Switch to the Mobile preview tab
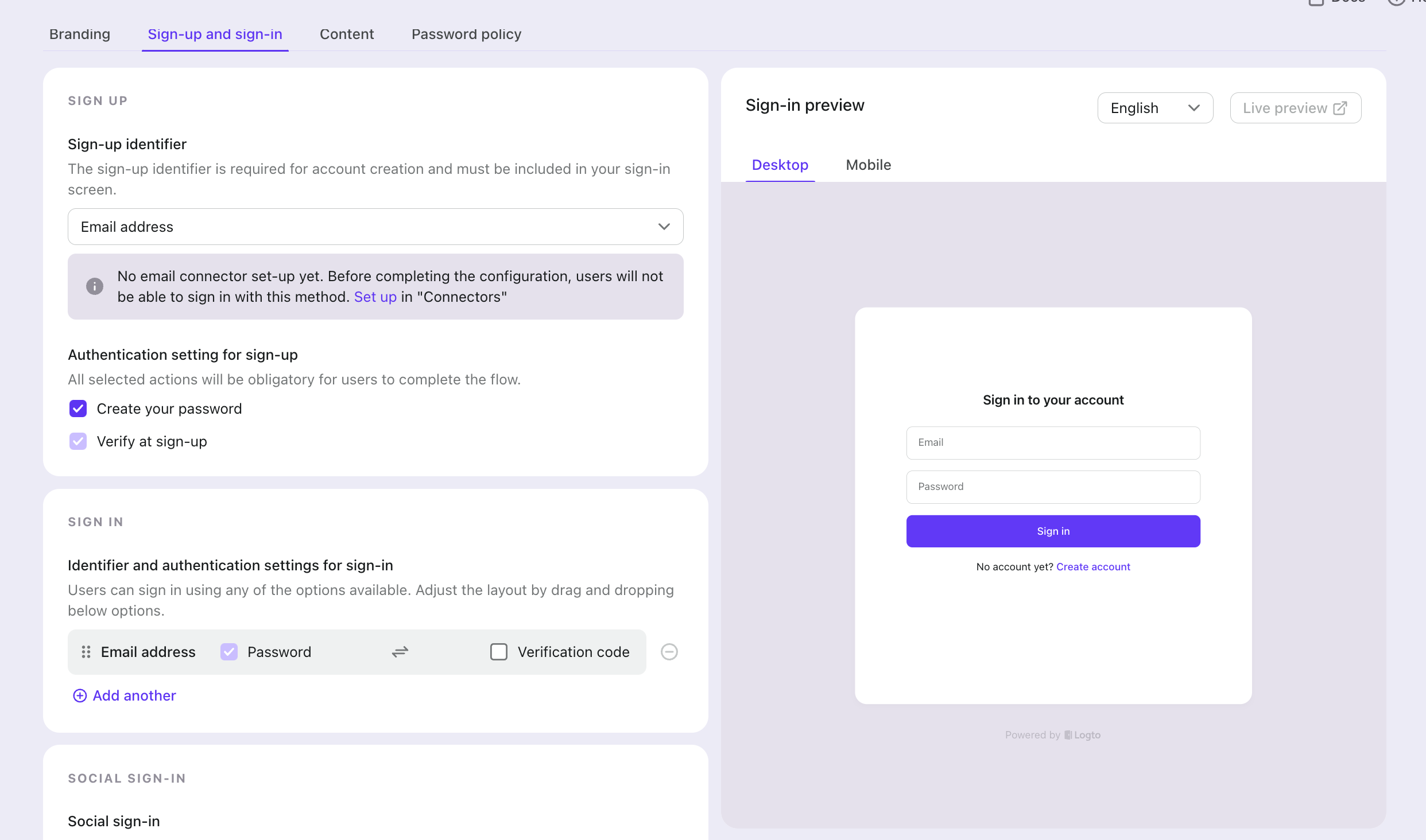Viewport: 1426px width, 840px height. coord(868,165)
